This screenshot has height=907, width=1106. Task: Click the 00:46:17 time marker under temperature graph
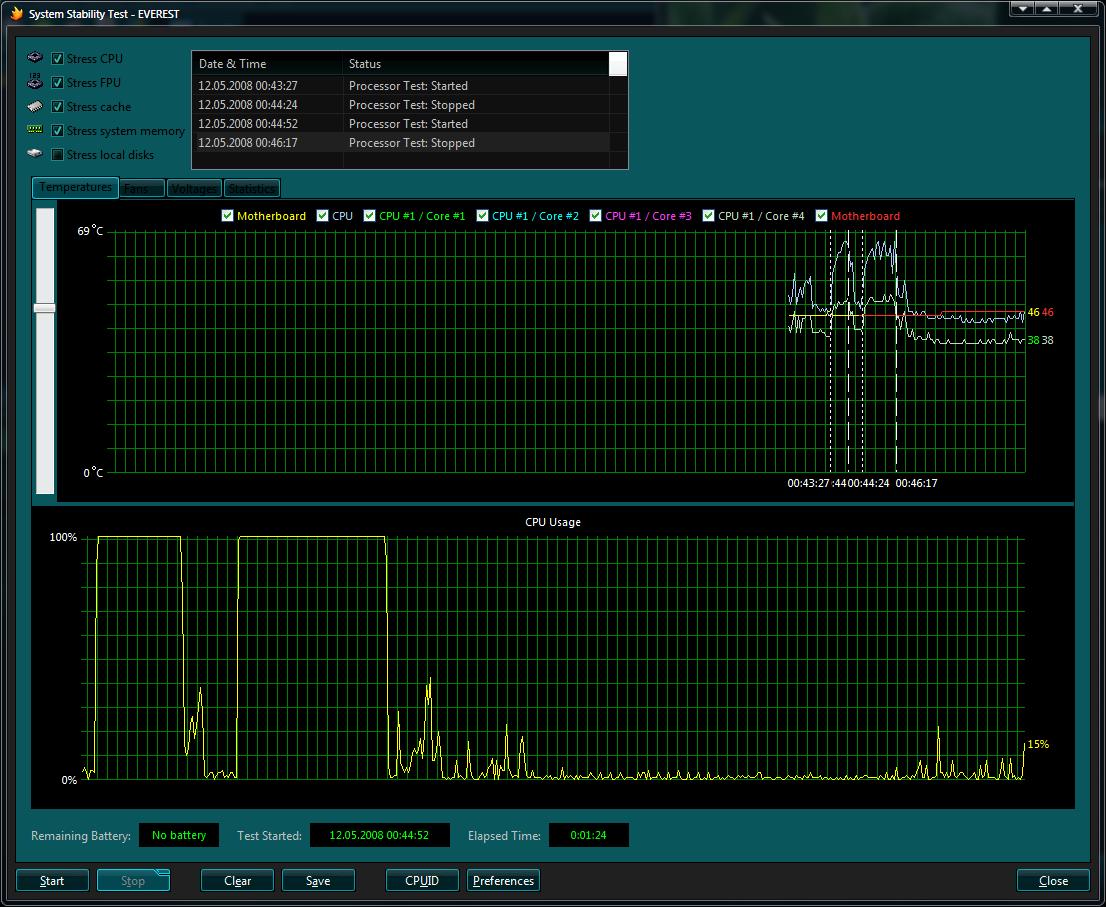click(916, 483)
